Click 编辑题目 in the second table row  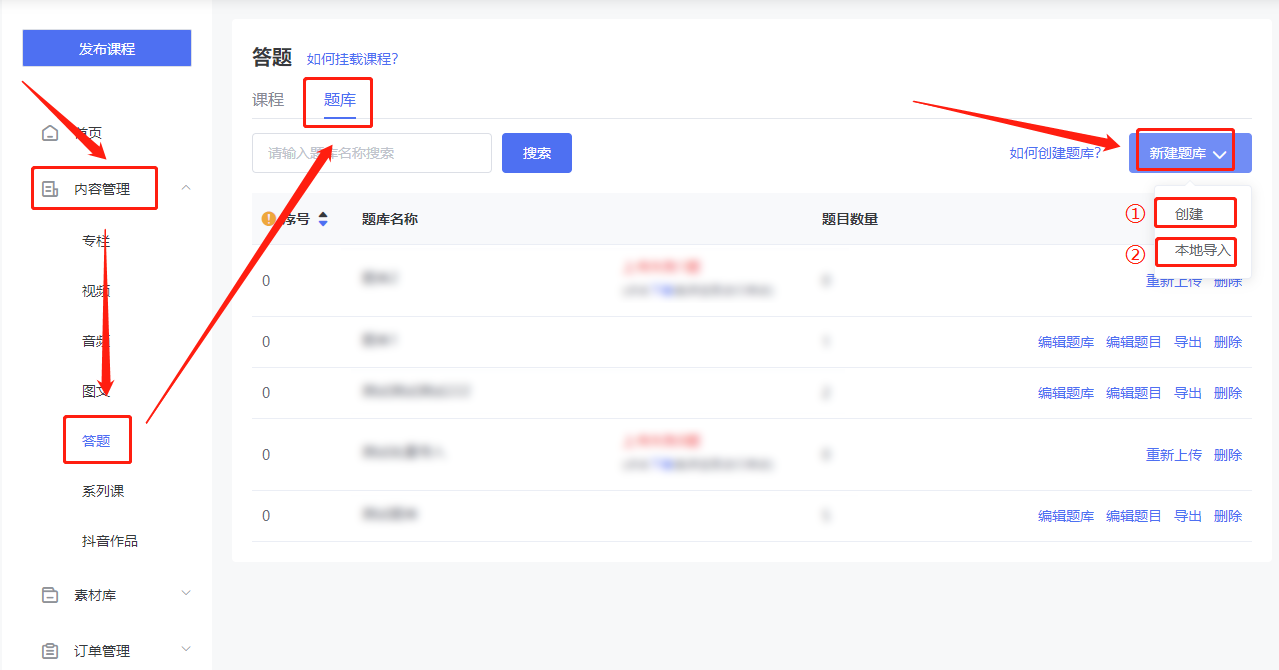click(1134, 342)
